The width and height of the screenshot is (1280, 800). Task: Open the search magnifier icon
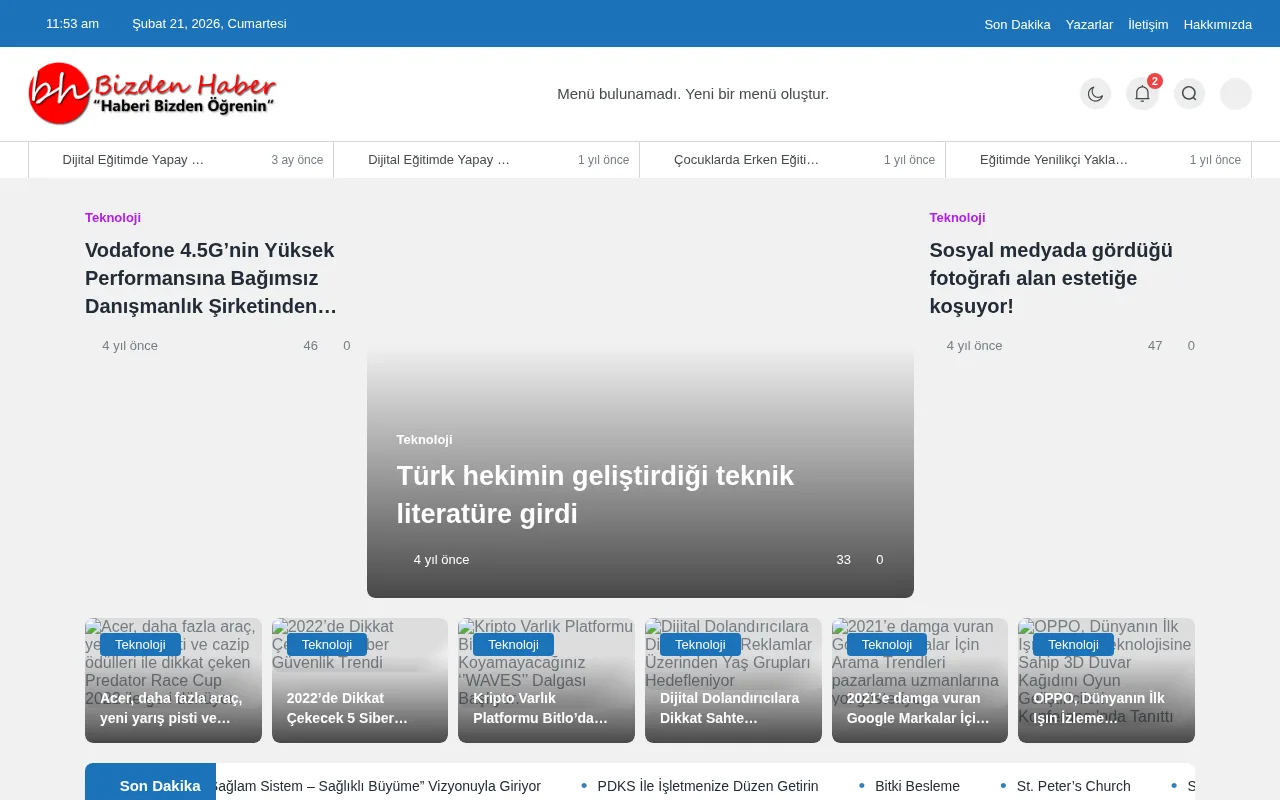click(1189, 93)
